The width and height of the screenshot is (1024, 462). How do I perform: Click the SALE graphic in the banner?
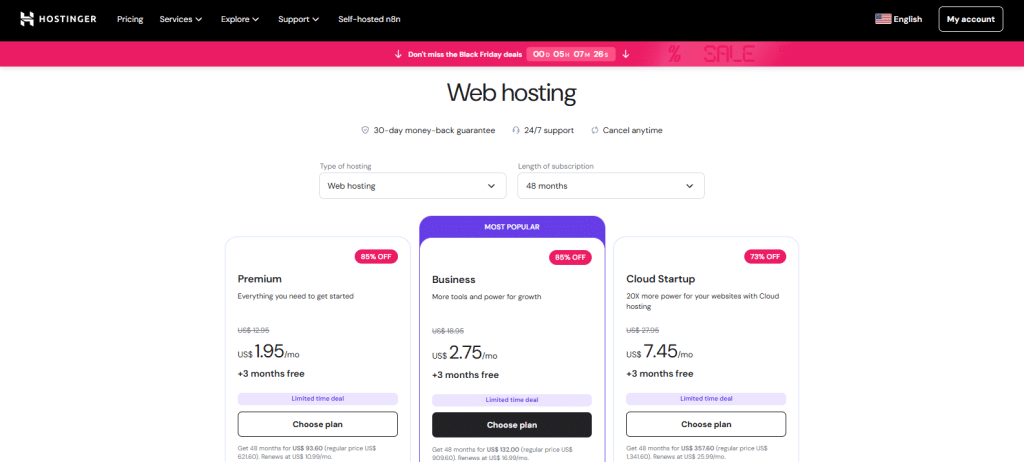pyautogui.click(x=729, y=54)
